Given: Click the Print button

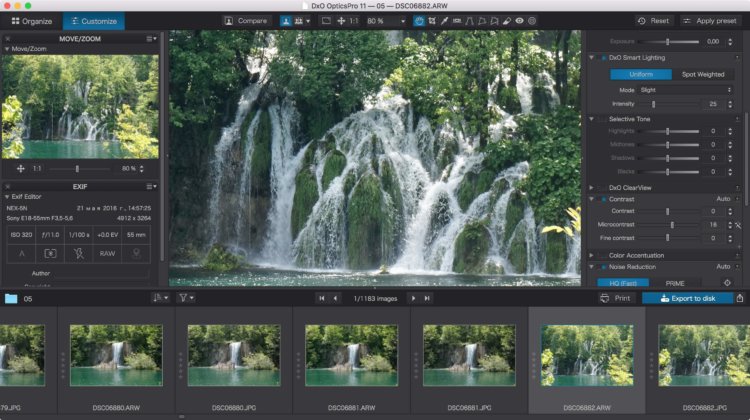Looking at the screenshot, I should [x=616, y=298].
